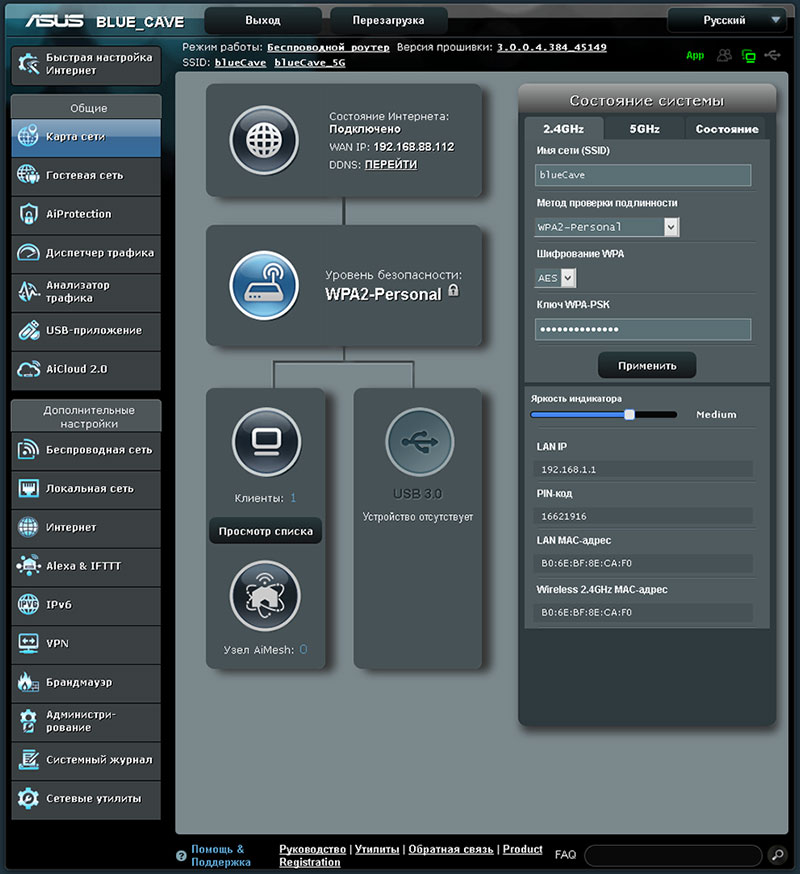Open Анализатор трафика in sidebar
Image resolution: width=800 pixels, height=874 pixels.
(86, 292)
